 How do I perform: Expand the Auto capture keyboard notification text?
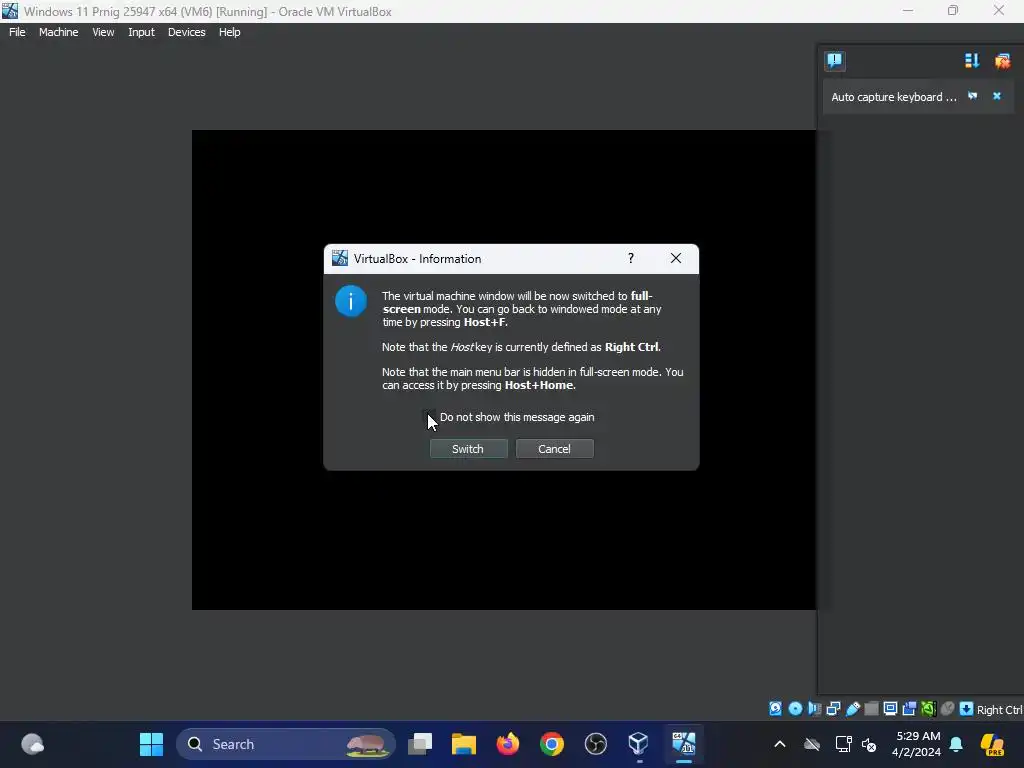point(893,97)
